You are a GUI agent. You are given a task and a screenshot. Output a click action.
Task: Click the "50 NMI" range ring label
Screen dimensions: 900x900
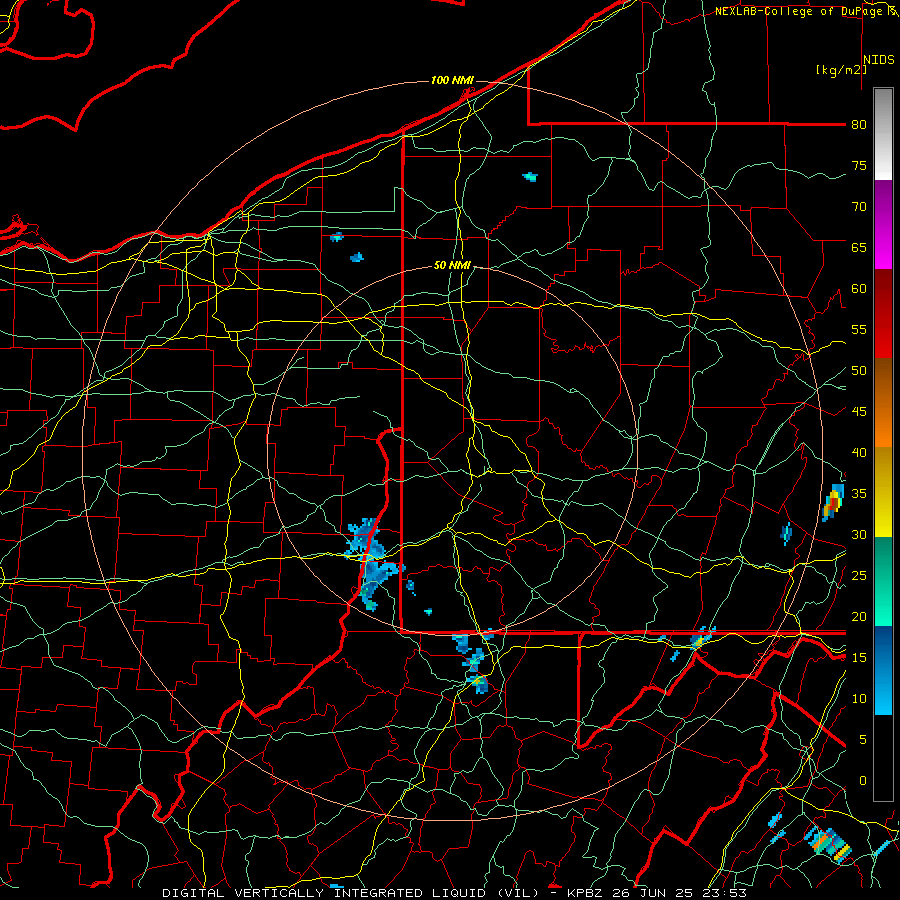[452, 265]
